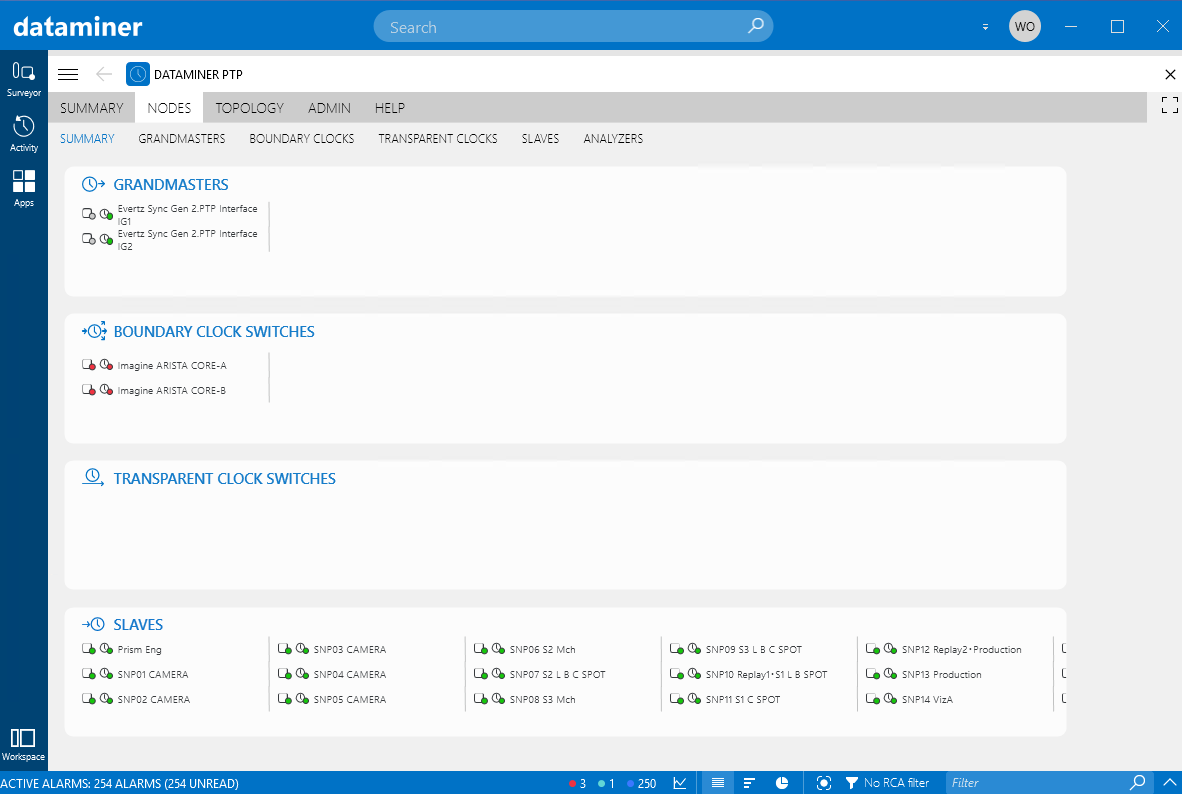Click the back arrow next to DATAMINER PTP
1182x794 pixels.
click(x=104, y=74)
